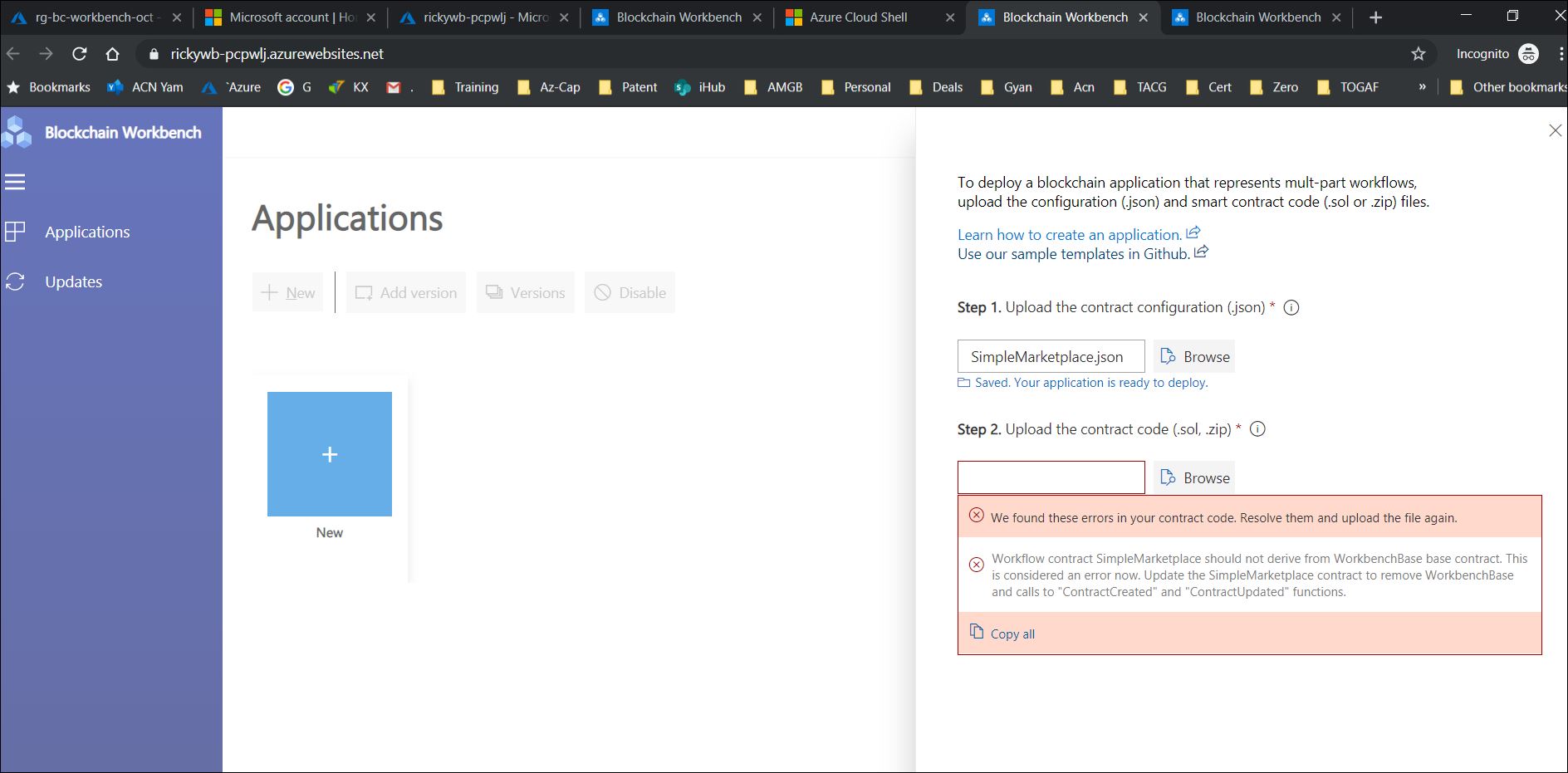This screenshot has height=773, width=1568.
Task: Click Browse to upload contract code
Action: (x=1193, y=477)
